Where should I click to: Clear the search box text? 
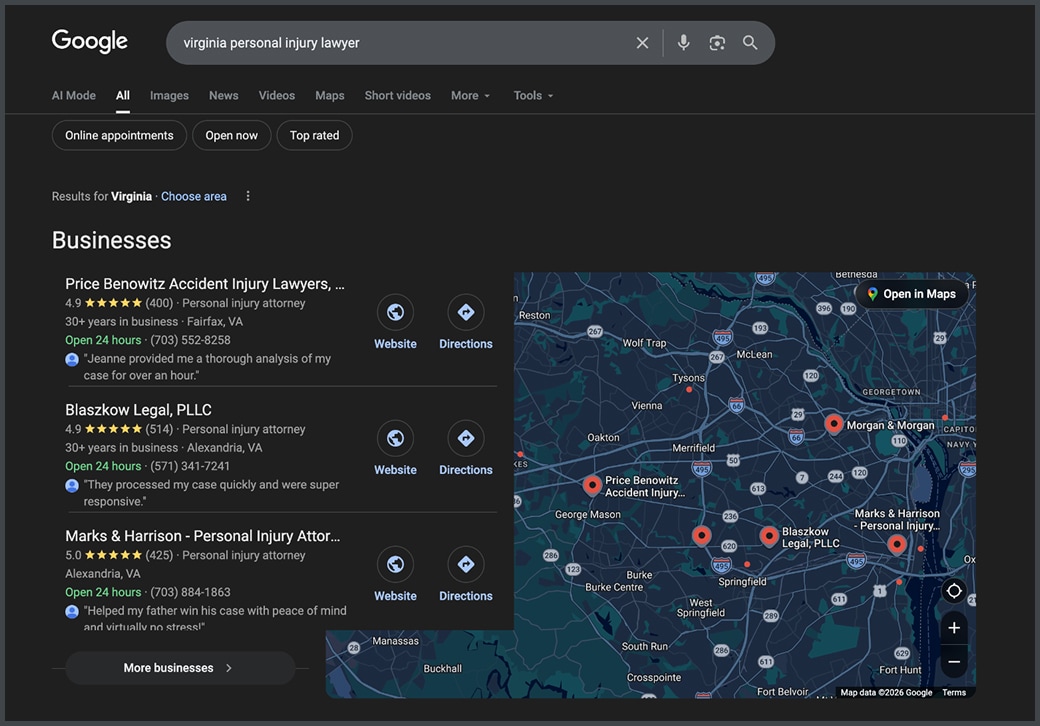642,43
